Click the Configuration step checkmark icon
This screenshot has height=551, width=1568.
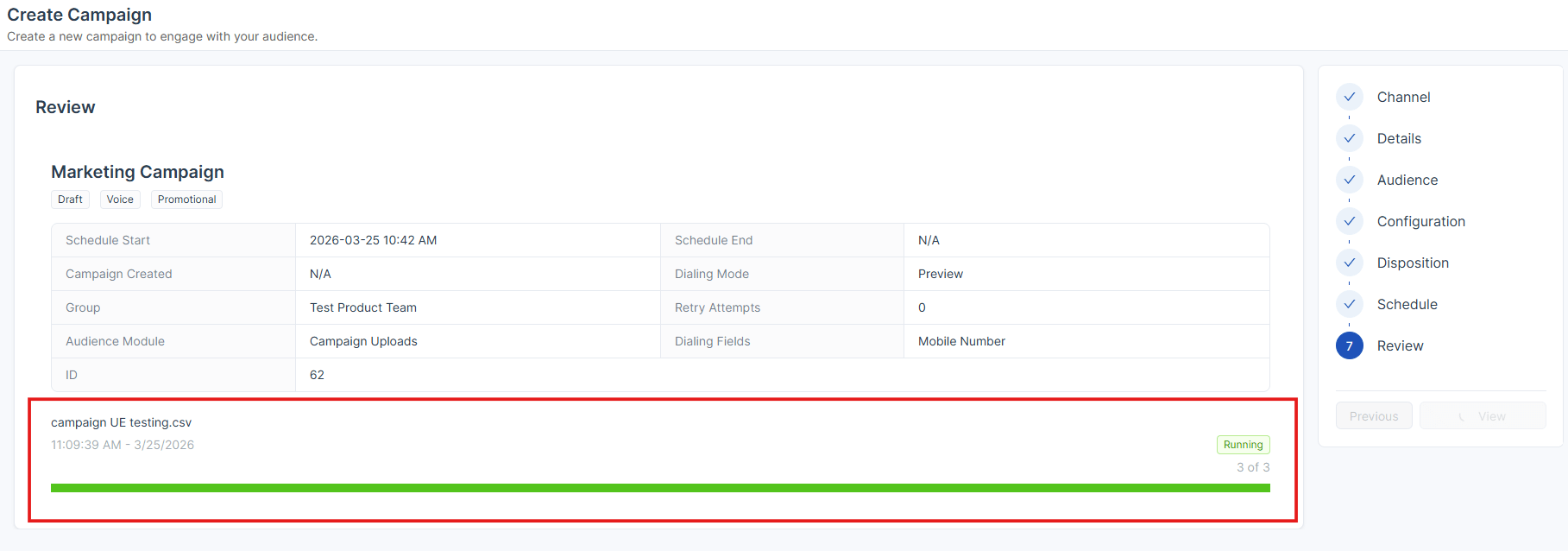tap(1349, 221)
